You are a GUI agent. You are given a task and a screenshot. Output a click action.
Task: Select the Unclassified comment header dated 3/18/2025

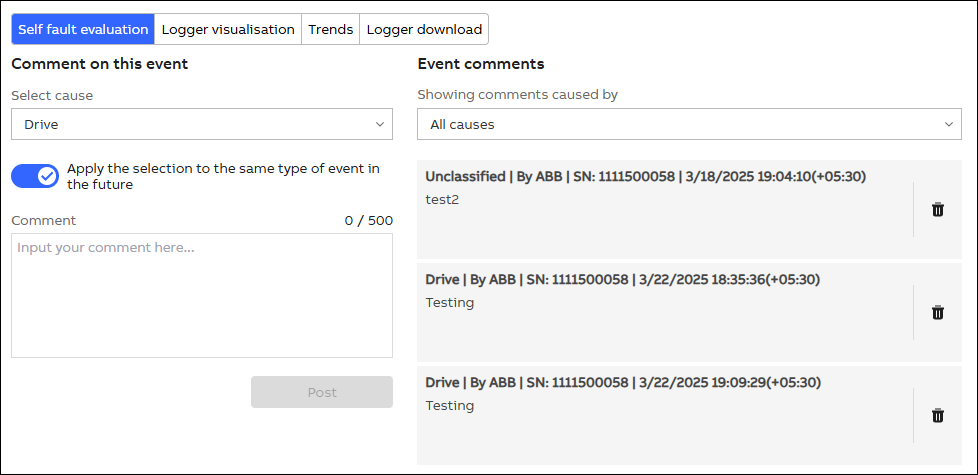click(x=645, y=176)
